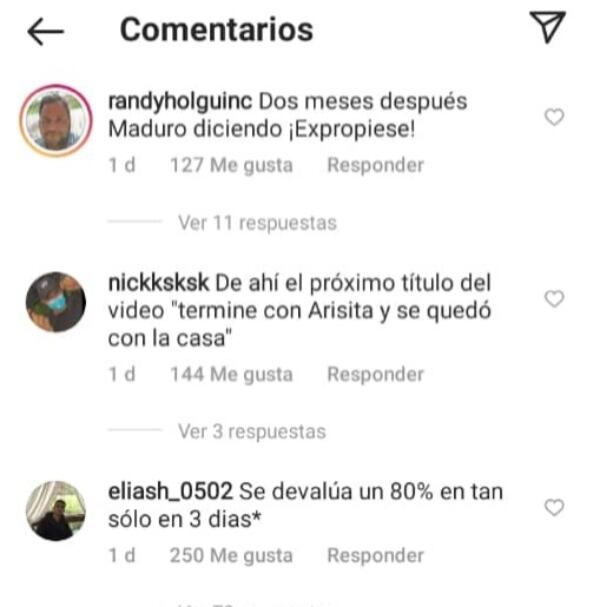Open eliash_0502 username link

tap(170, 492)
